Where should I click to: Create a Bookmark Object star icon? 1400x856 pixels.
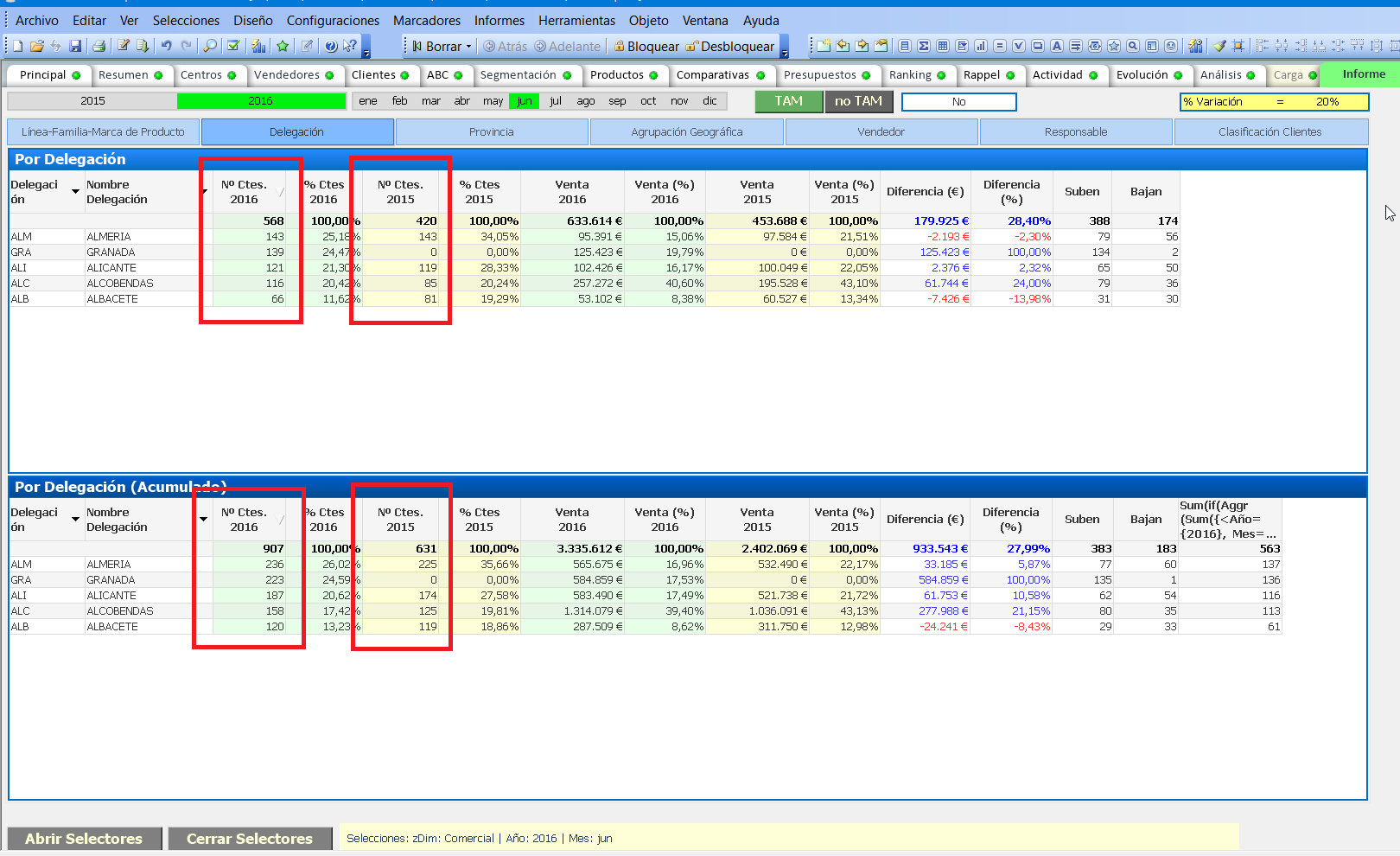pyautogui.click(x=1114, y=46)
